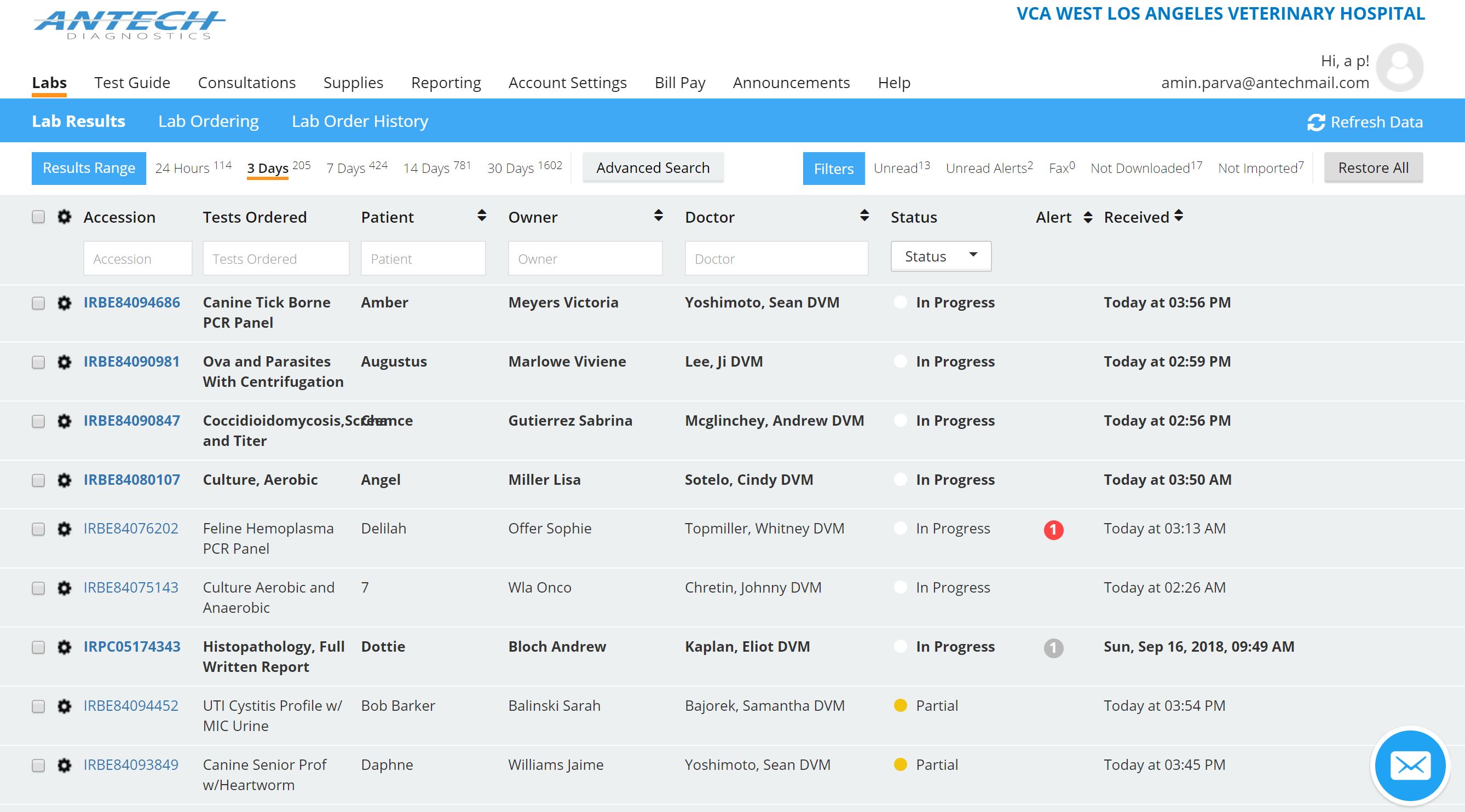Open gear options for accession IRBE84076202

point(64,530)
